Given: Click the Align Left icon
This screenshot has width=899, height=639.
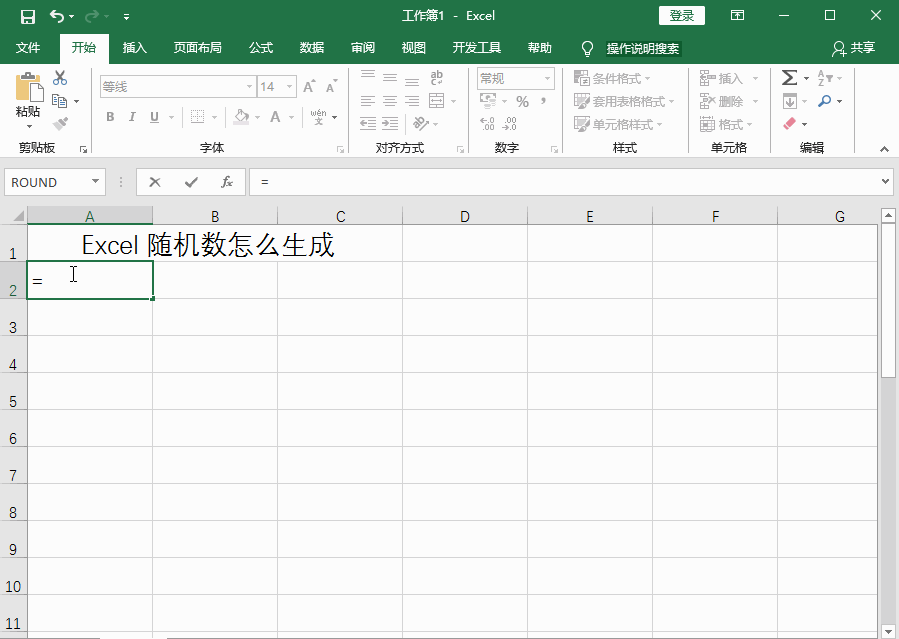Looking at the screenshot, I should tap(368, 101).
